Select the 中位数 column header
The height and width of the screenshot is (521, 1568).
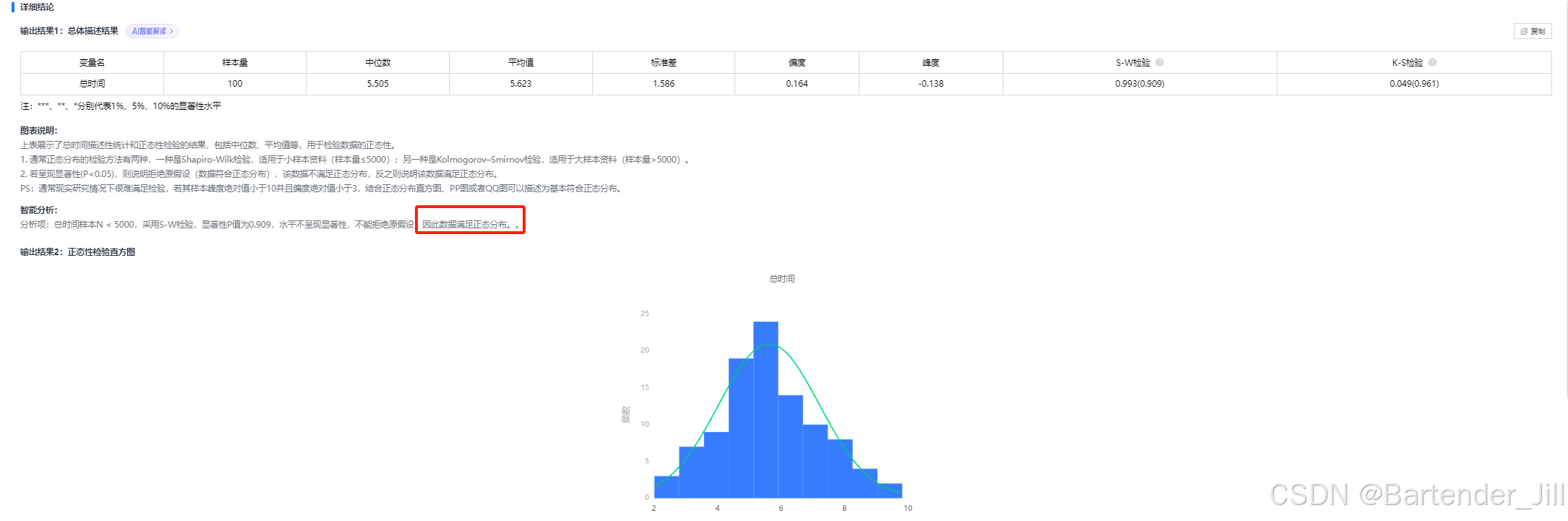(x=377, y=63)
